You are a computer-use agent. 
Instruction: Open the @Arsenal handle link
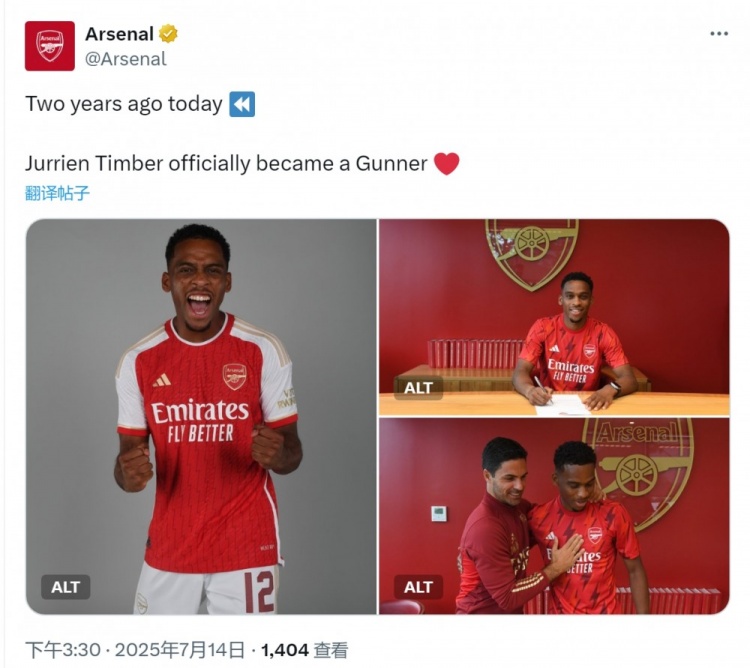coord(125,59)
